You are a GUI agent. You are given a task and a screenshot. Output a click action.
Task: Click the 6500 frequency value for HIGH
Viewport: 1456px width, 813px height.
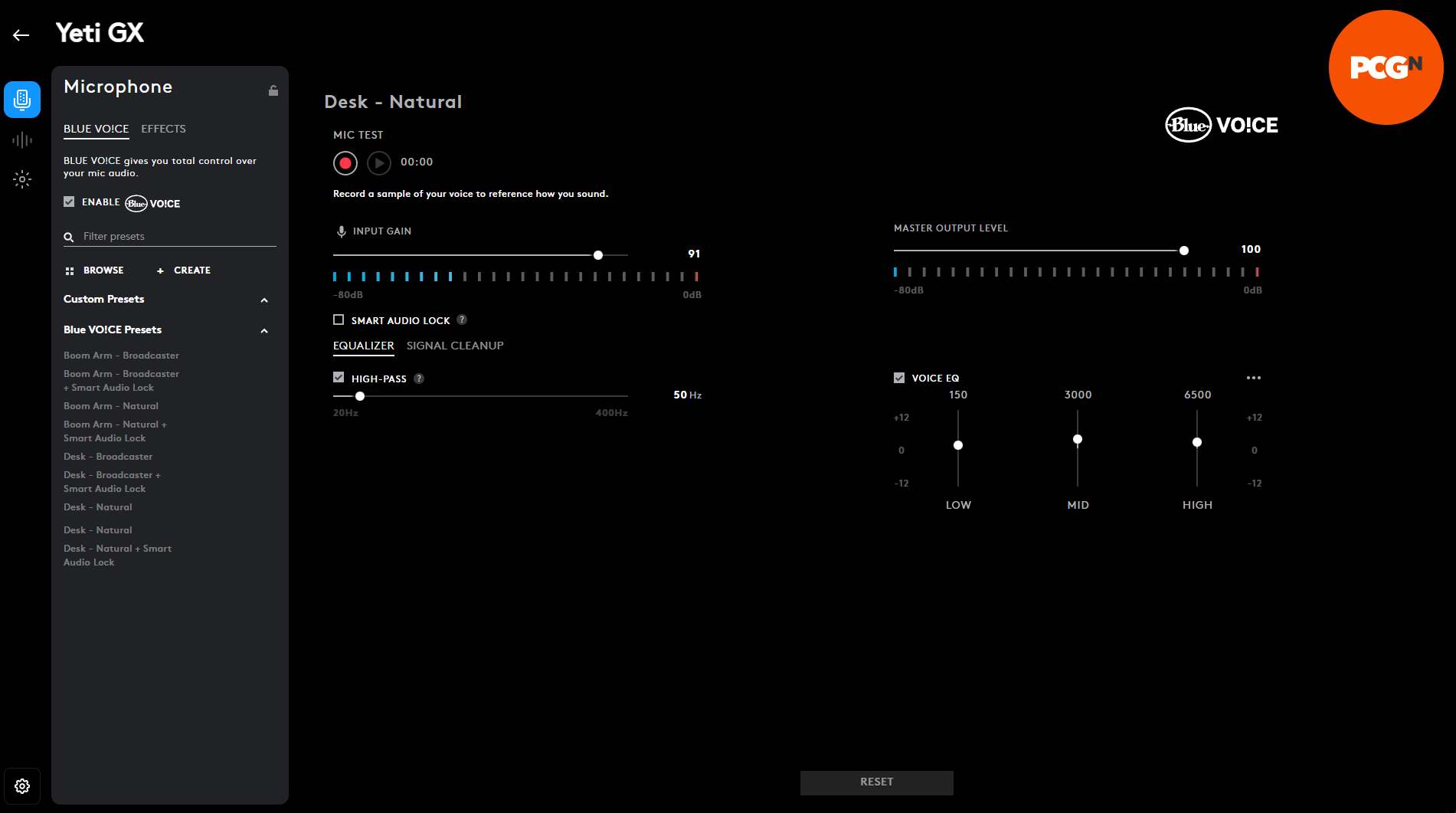point(1197,395)
